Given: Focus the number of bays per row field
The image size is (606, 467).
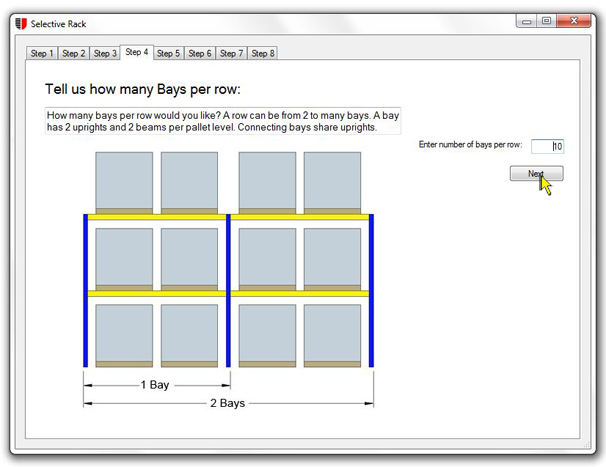Looking at the screenshot, I should (547, 147).
